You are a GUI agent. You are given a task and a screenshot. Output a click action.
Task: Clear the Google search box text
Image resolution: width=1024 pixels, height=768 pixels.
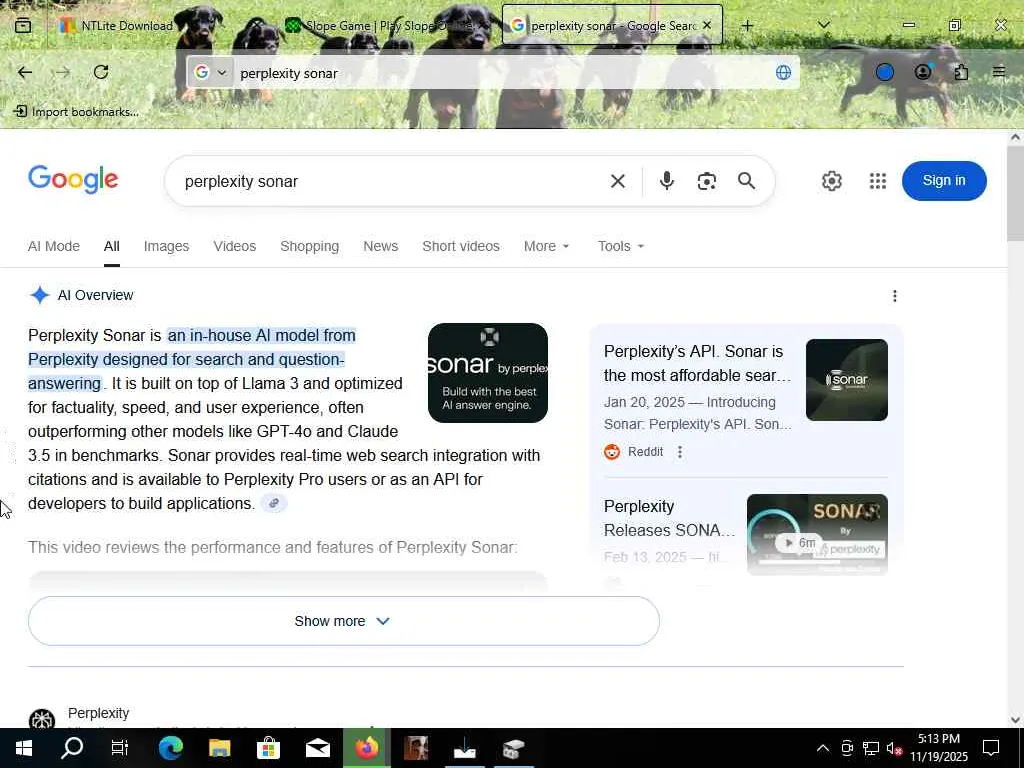pos(618,181)
